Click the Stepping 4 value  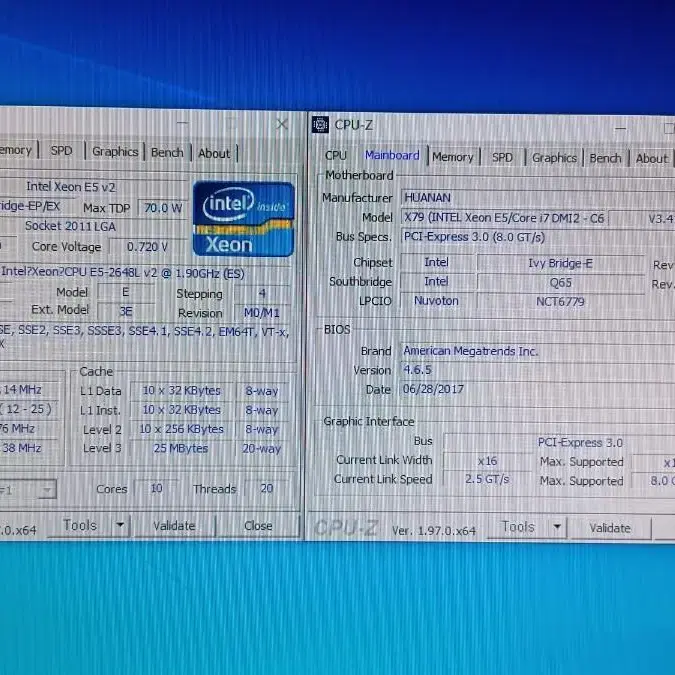(261, 294)
